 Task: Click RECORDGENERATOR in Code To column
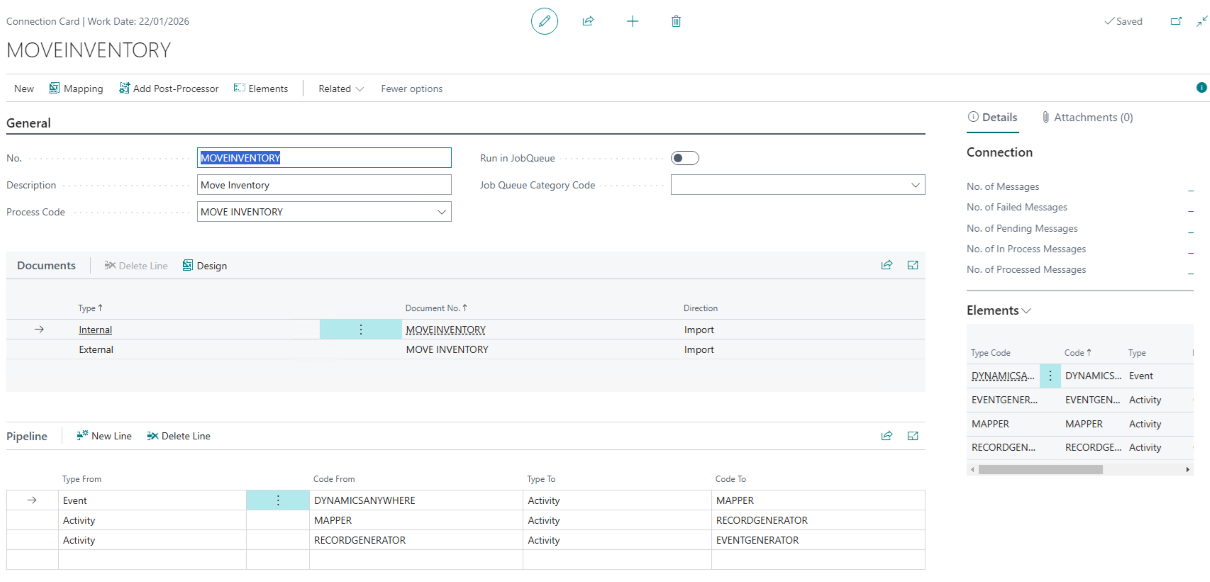[762, 520]
